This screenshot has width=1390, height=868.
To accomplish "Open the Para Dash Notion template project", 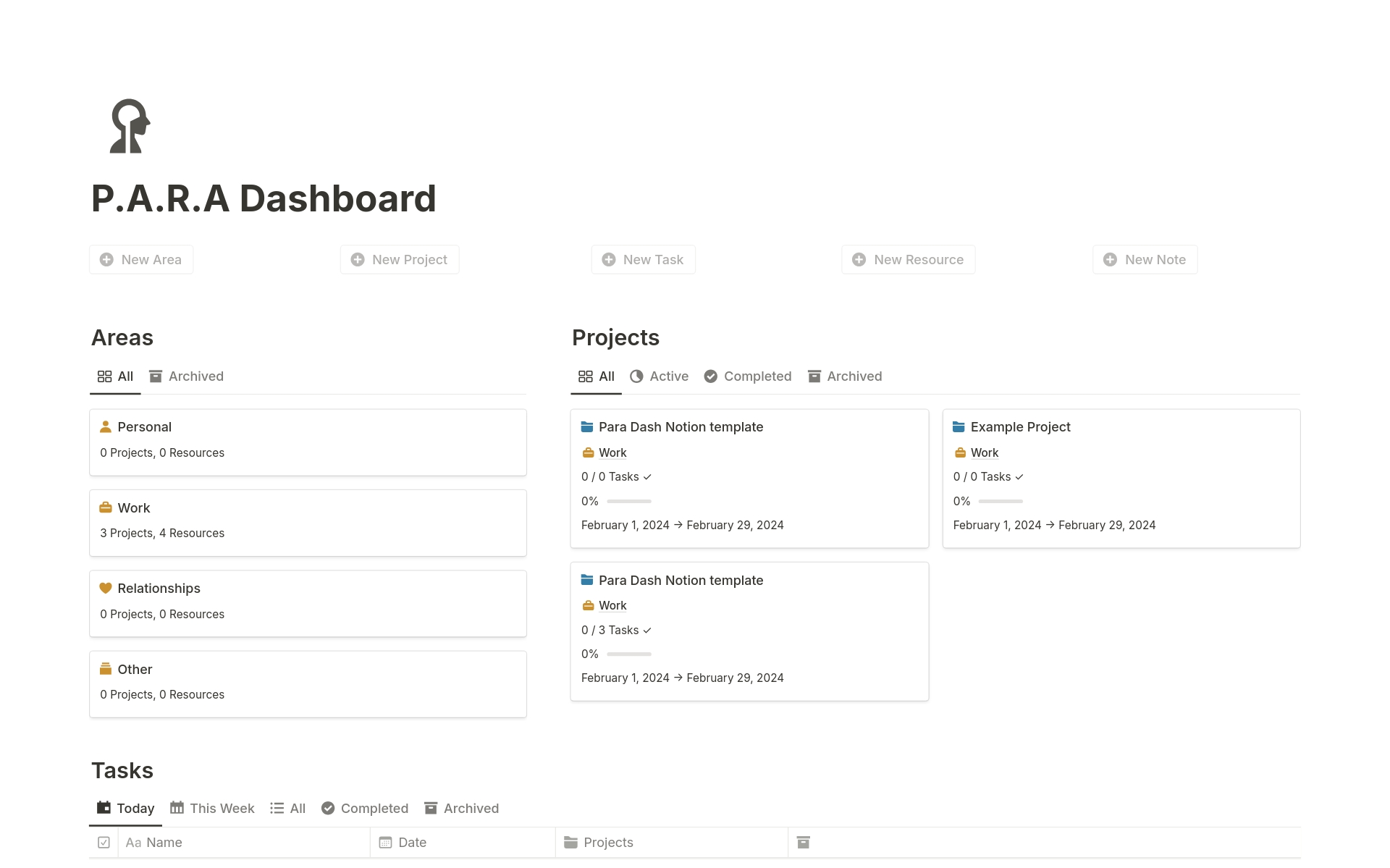I will coord(681,427).
